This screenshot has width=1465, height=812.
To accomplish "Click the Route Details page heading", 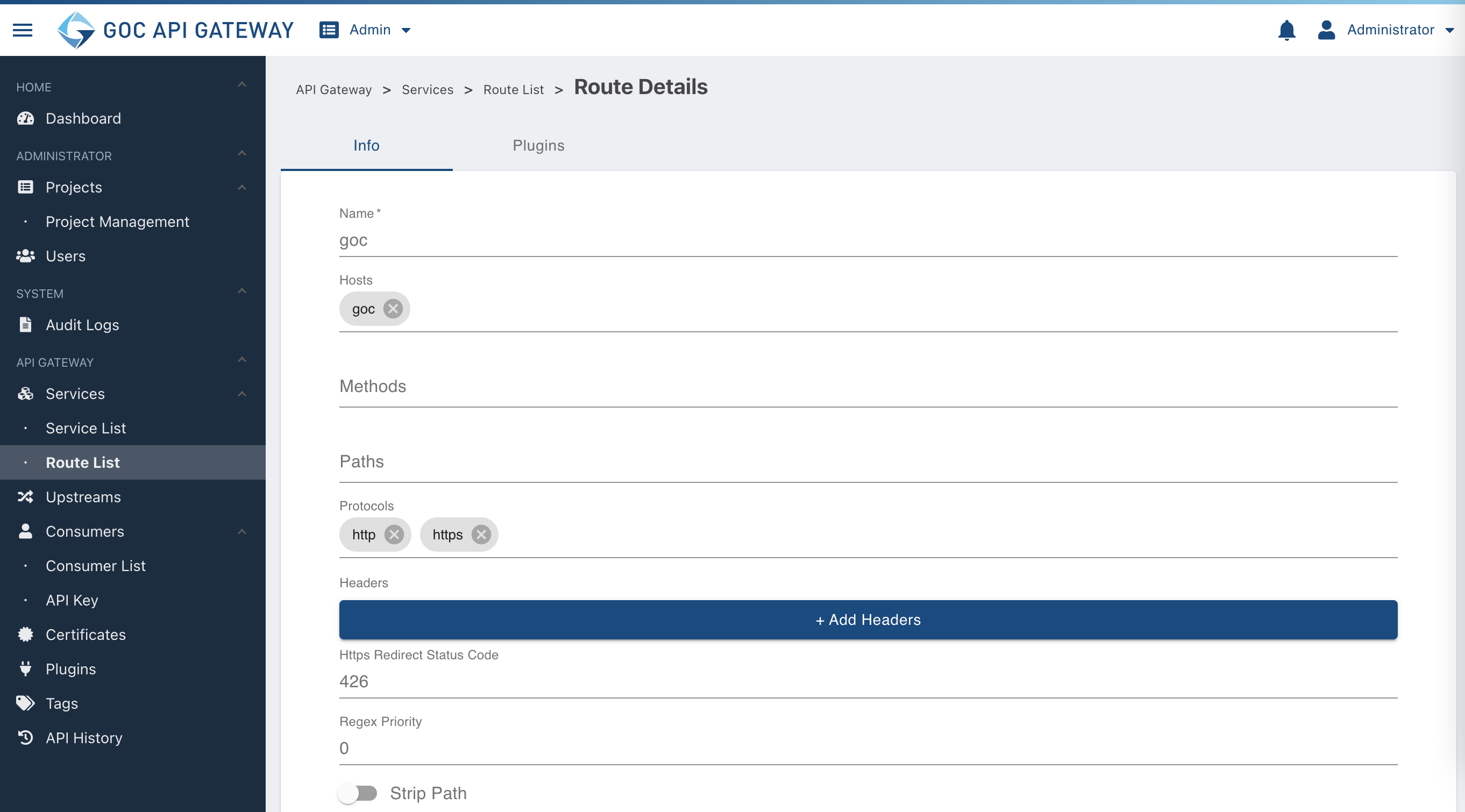I will coord(641,87).
